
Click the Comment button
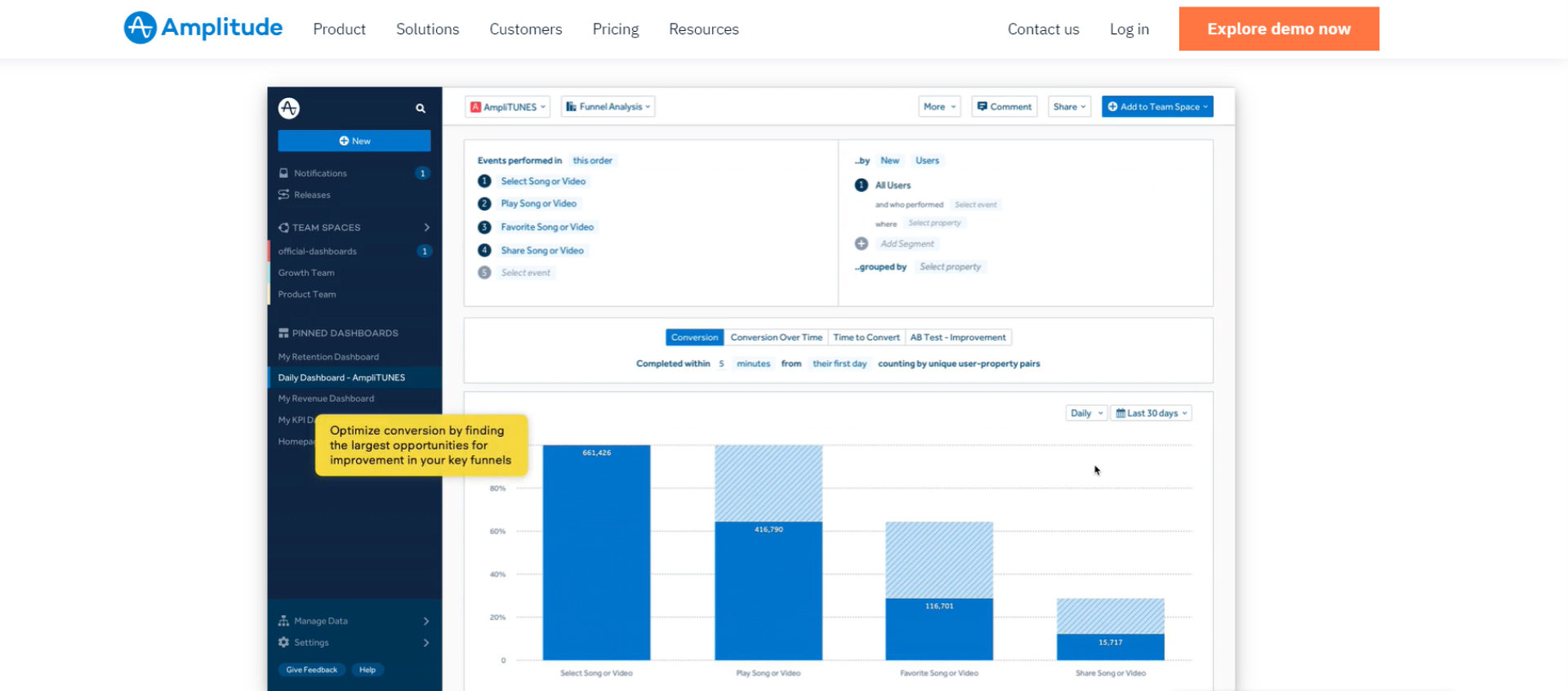(1004, 107)
